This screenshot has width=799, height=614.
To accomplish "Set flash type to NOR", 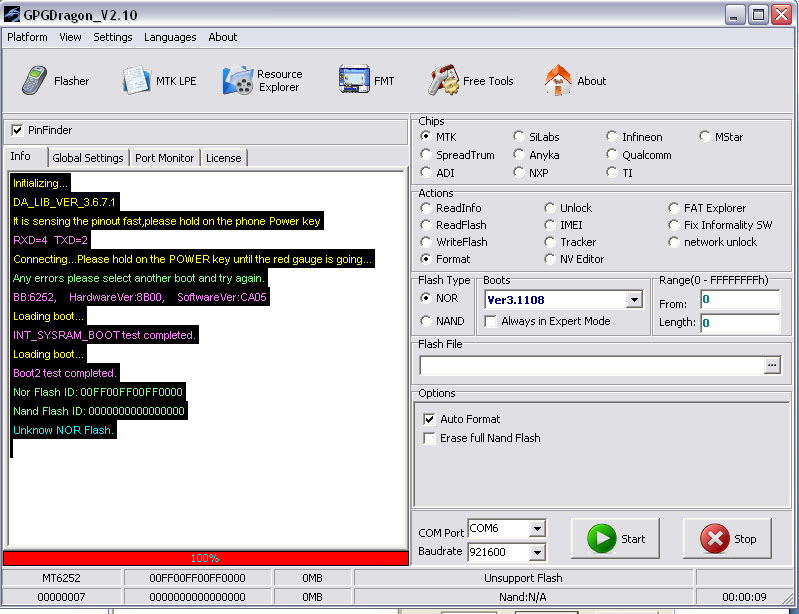I will [x=425, y=298].
